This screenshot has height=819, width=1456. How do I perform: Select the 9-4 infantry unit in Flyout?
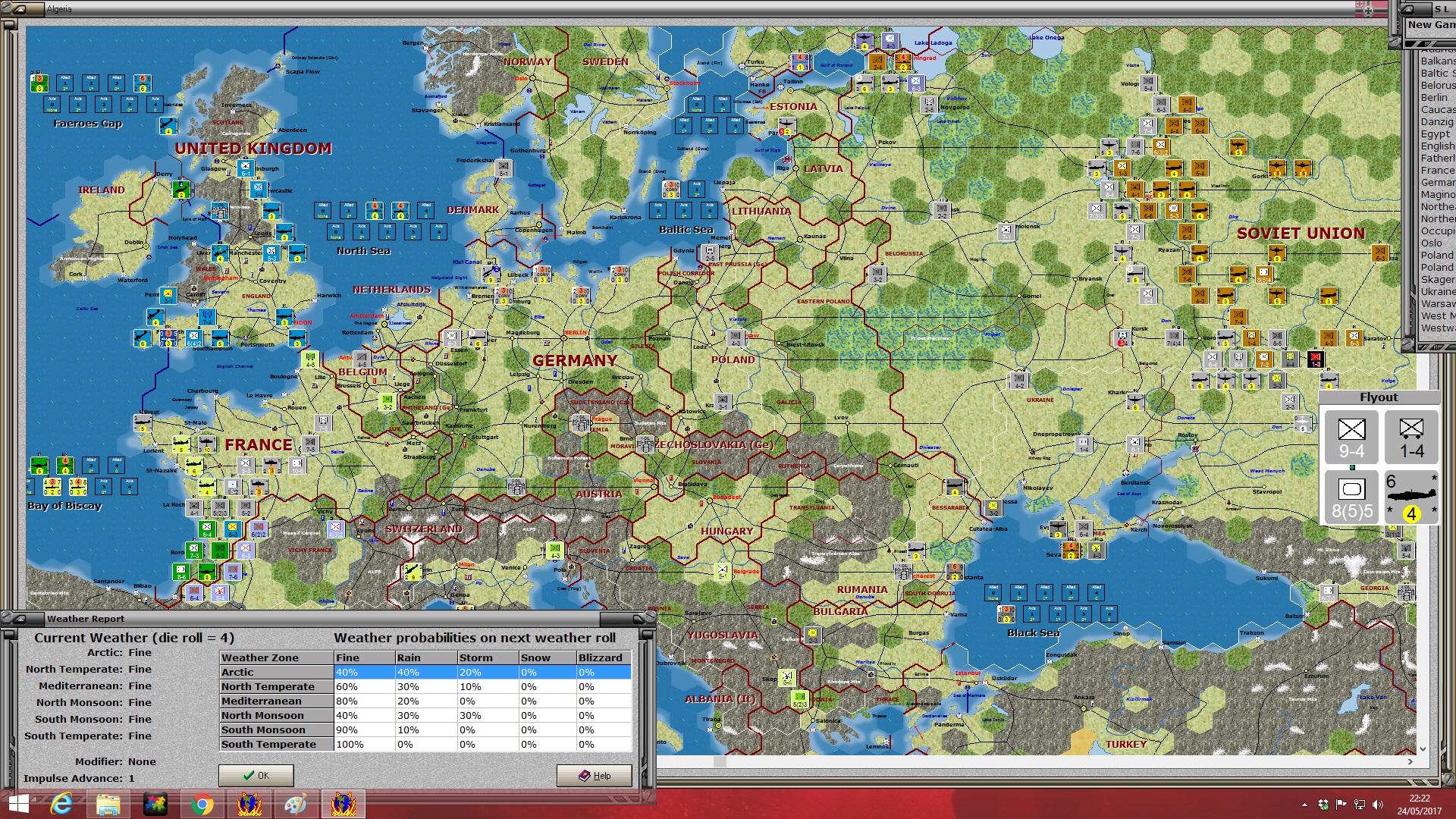(1351, 438)
